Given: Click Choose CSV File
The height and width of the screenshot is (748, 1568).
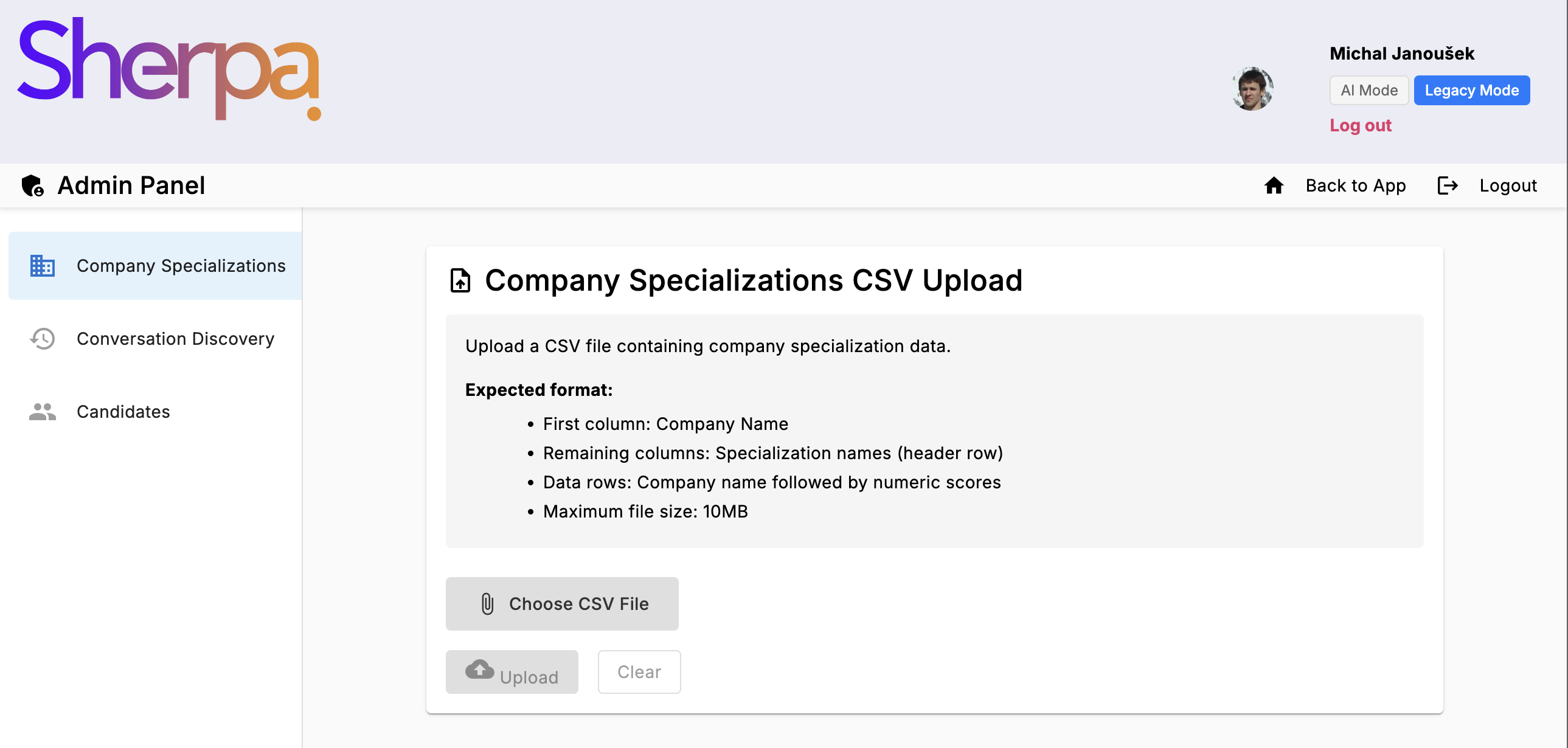Looking at the screenshot, I should pyautogui.click(x=562, y=604).
